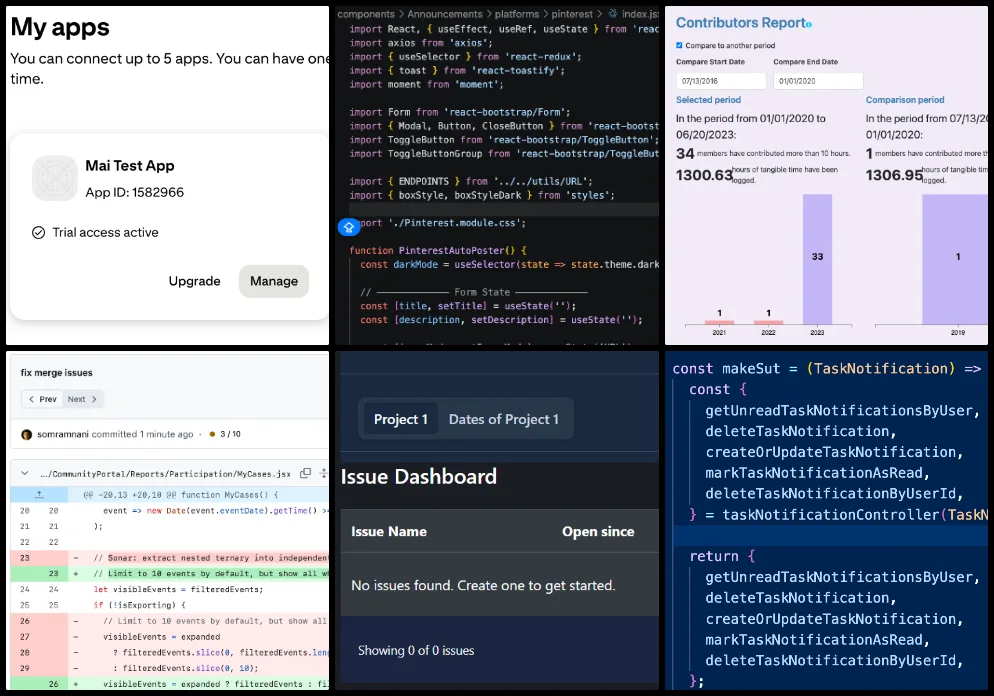The image size is (994, 696).
Task: Click the 'Selected period' heading
Action: tap(708, 100)
